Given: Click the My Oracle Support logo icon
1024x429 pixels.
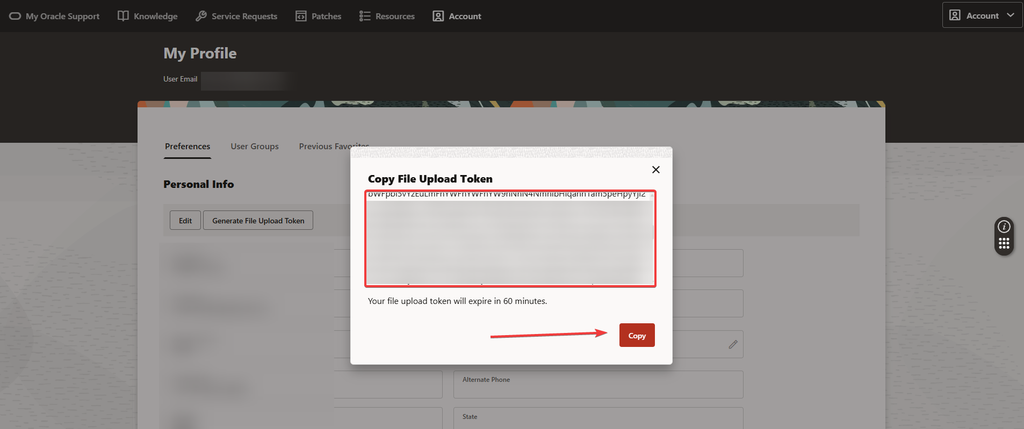Looking at the screenshot, I should pos(15,16).
